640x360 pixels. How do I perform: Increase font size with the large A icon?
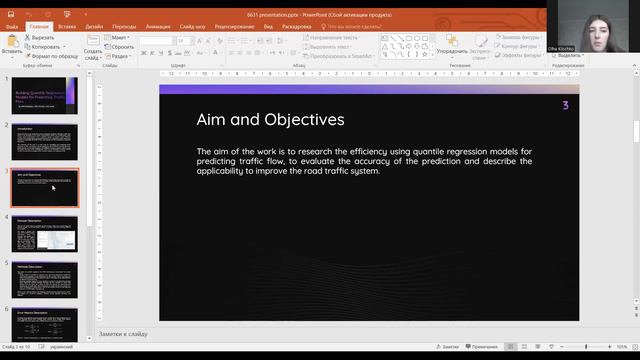200,41
